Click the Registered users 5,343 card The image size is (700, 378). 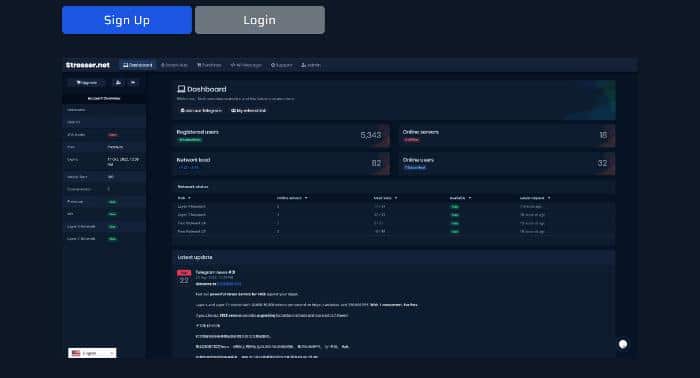(x=282, y=135)
